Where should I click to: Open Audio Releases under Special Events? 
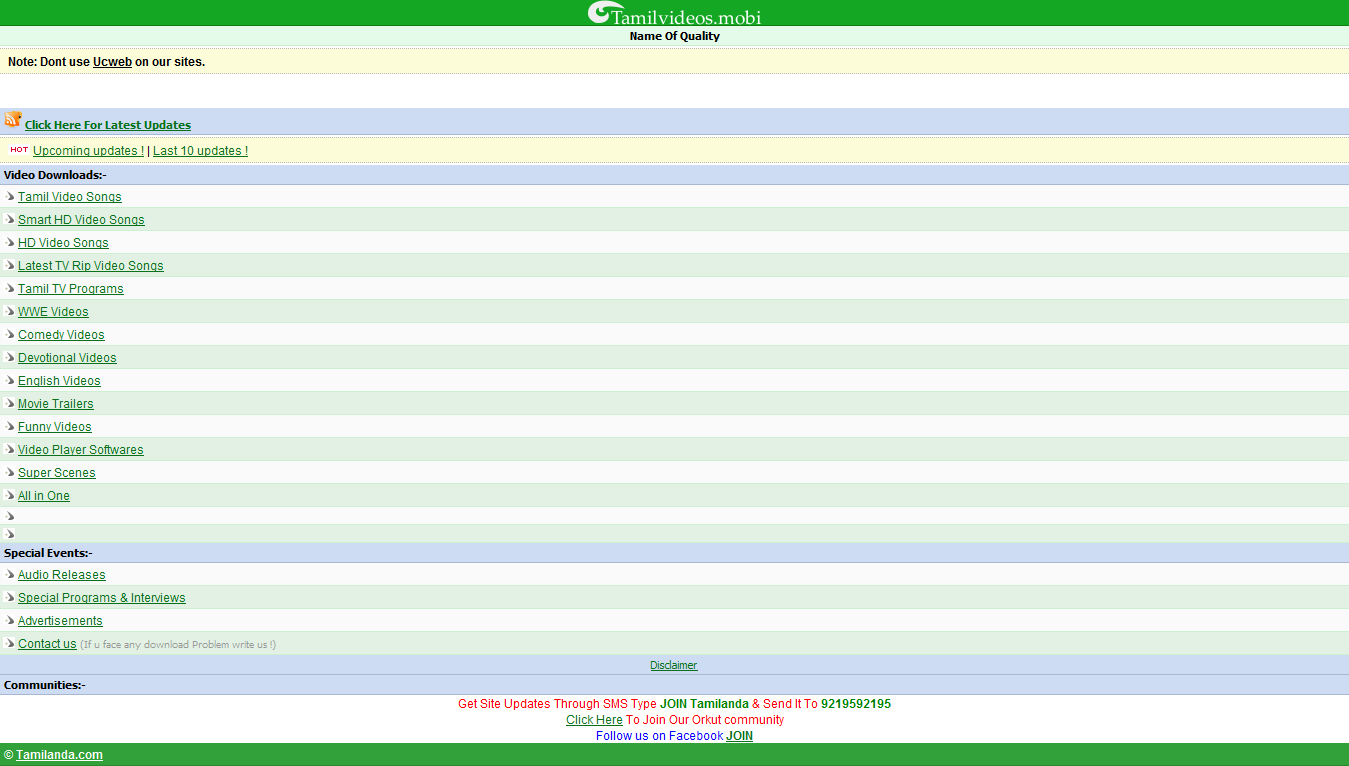click(x=62, y=575)
